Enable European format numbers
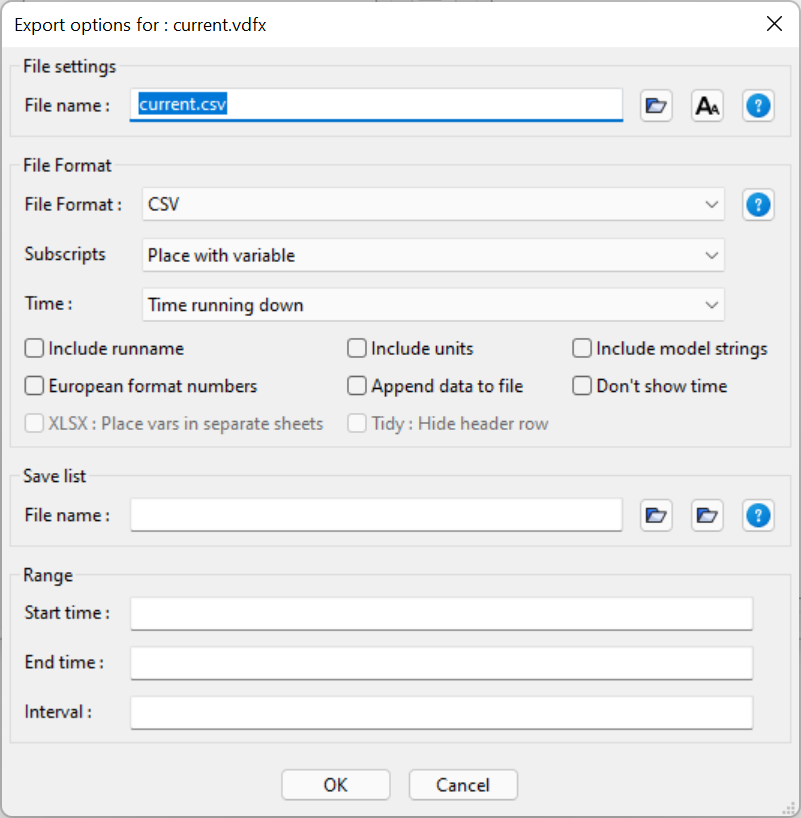This screenshot has width=801, height=818. click(33, 386)
